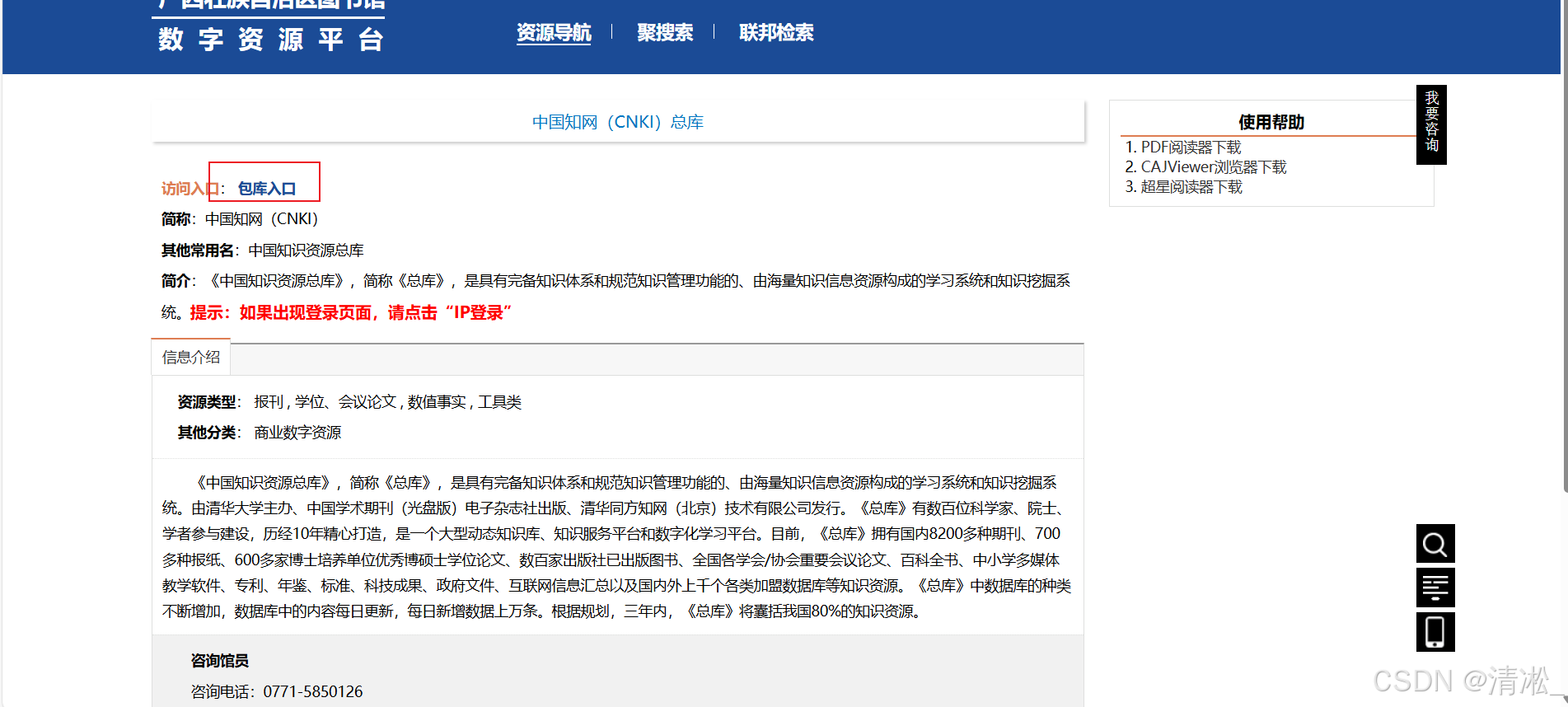1568x707 pixels.
Task: Open the 包库入口 access link
Action: coord(266,189)
